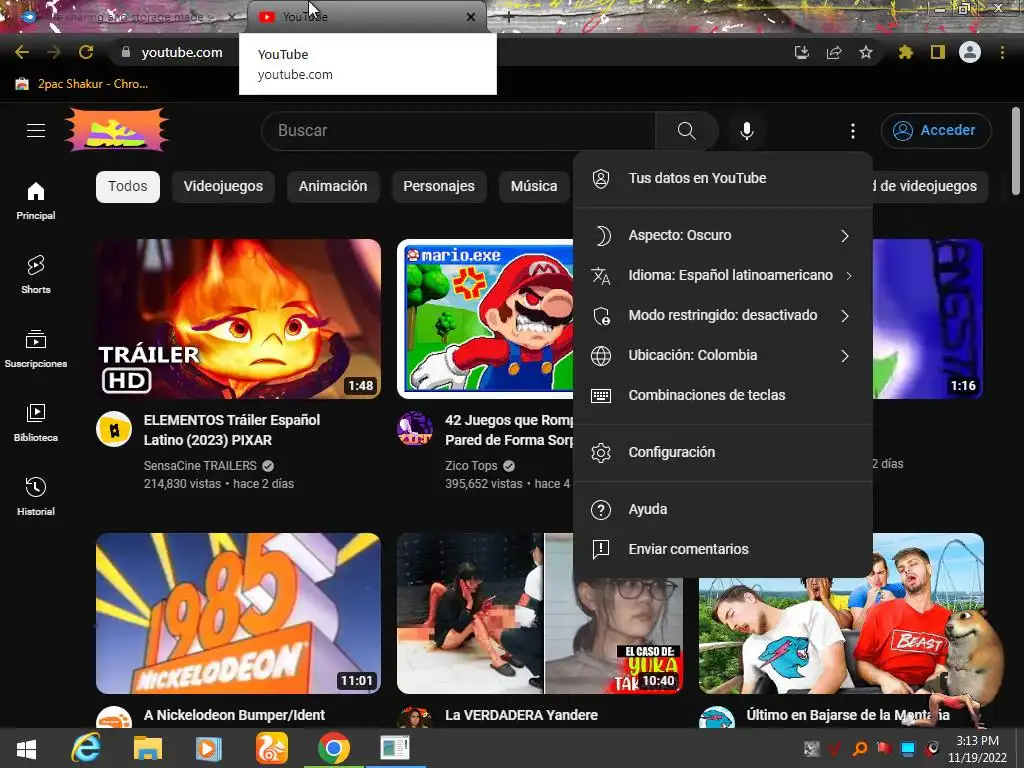Play the 1985 Nickelodeon thumbnail
Viewport: 1024px width, 768px height.
238,613
